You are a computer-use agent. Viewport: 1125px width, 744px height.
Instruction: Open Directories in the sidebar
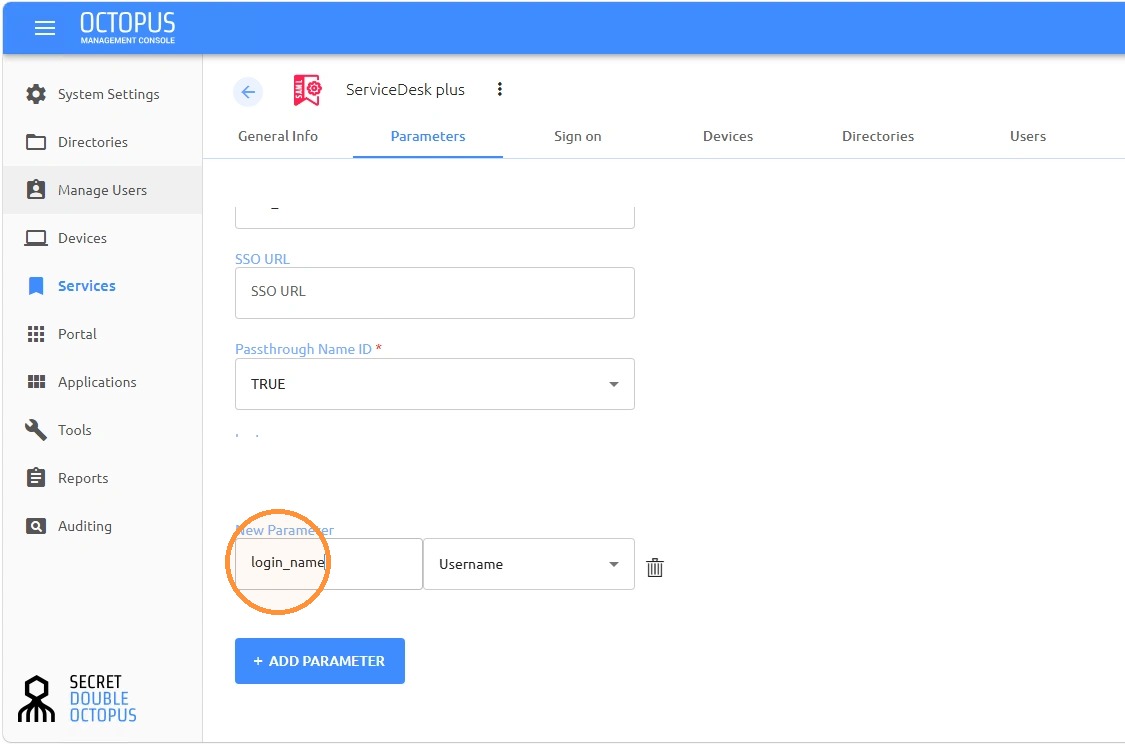pos(103,142)
